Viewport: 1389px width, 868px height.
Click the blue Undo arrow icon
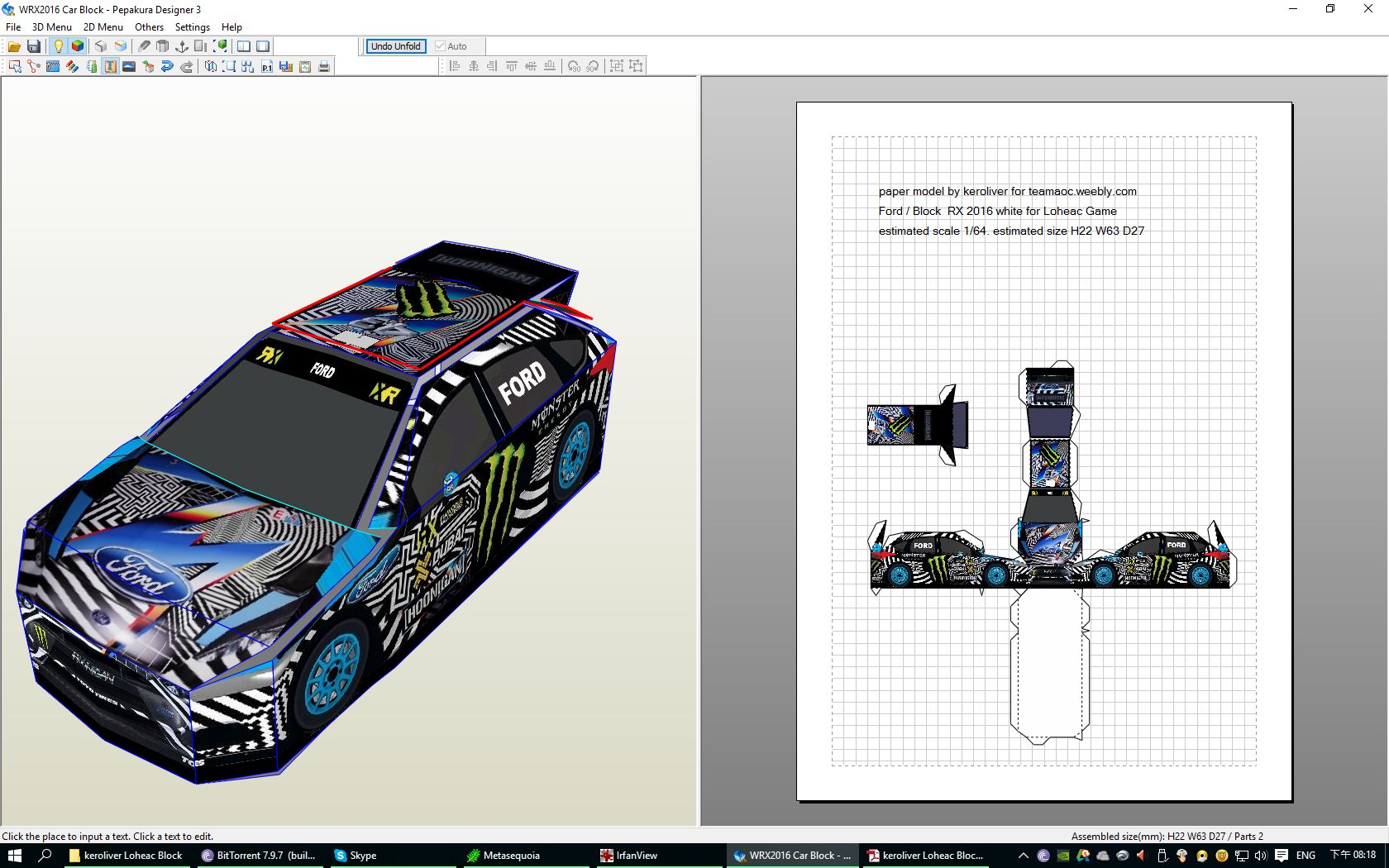point(167,66)
